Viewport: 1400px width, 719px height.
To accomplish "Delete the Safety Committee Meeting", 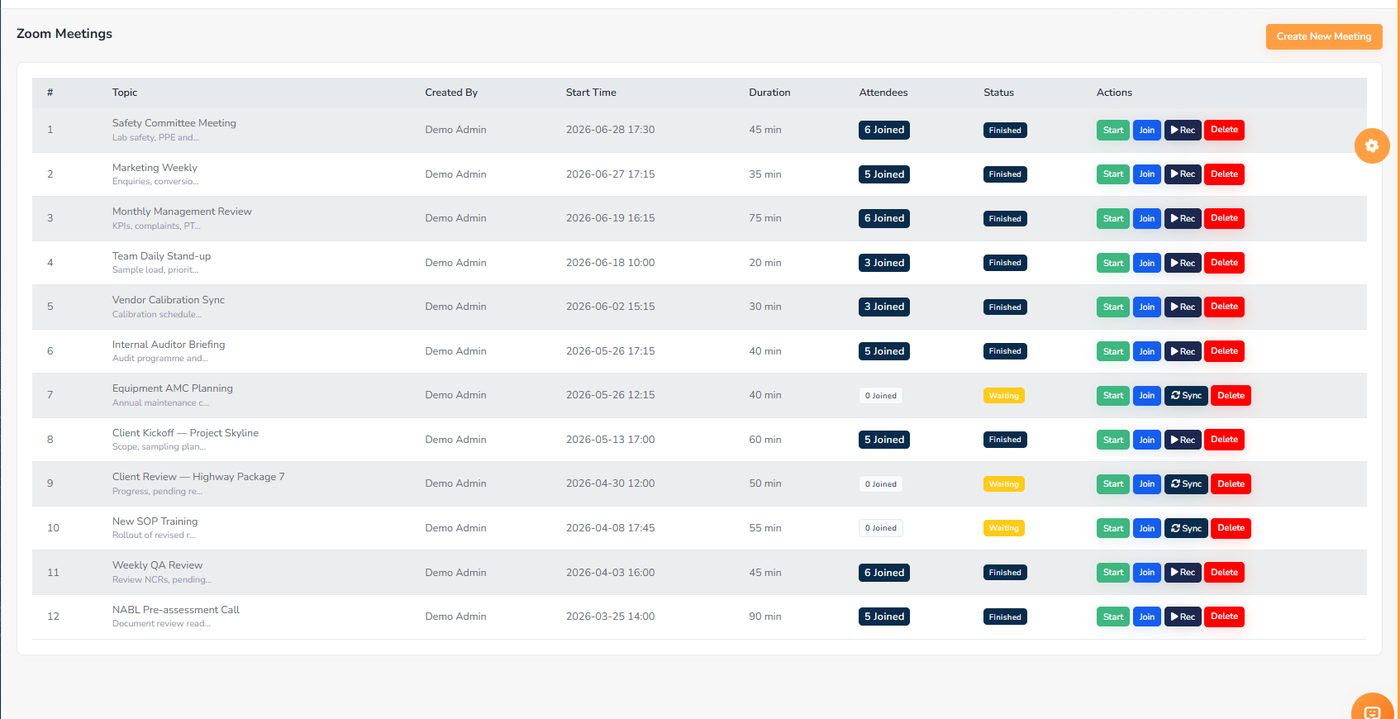I will 1224,130.
